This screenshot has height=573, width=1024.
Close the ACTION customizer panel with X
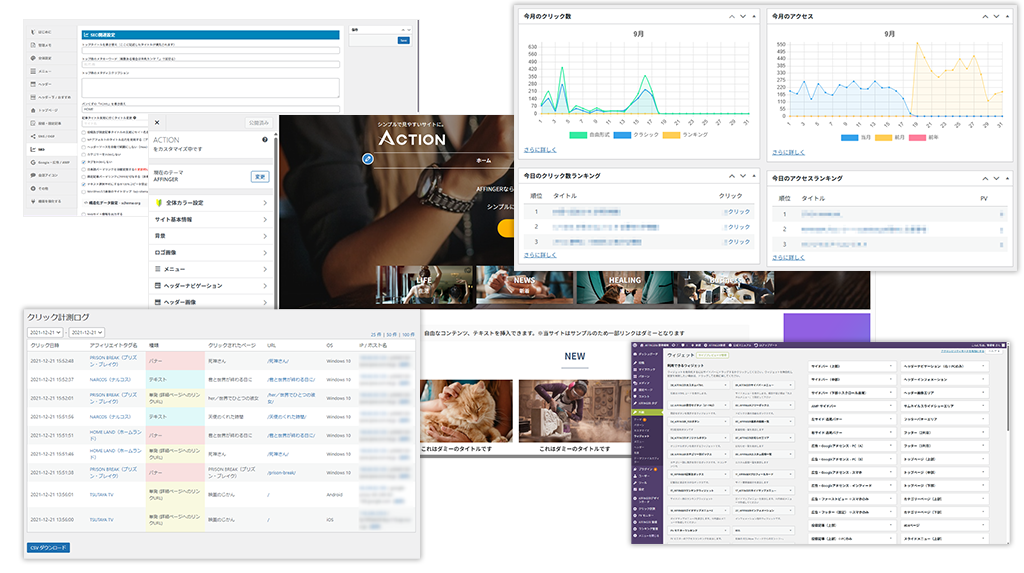click(x=157, y=122)
